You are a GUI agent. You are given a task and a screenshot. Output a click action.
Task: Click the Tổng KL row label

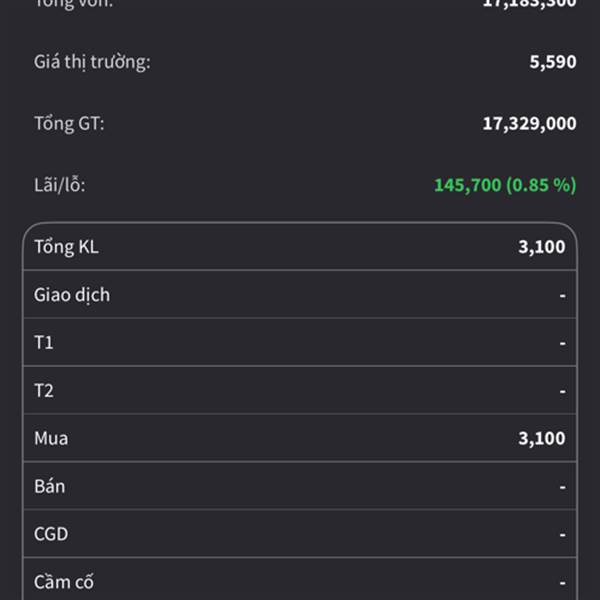click(x=66, y=247)
